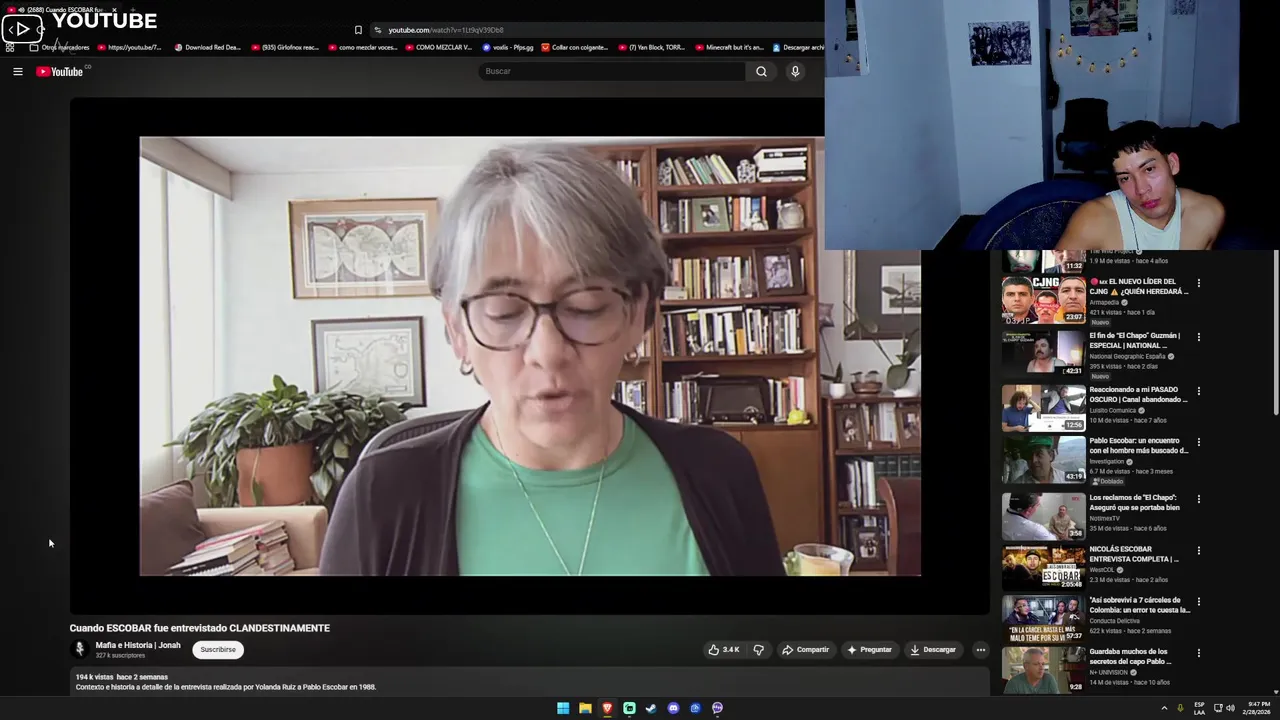Play Pablo Escobar: un encuentro thumbnail
Viewport: 1280px width, 720px height.
[1044, 459]
